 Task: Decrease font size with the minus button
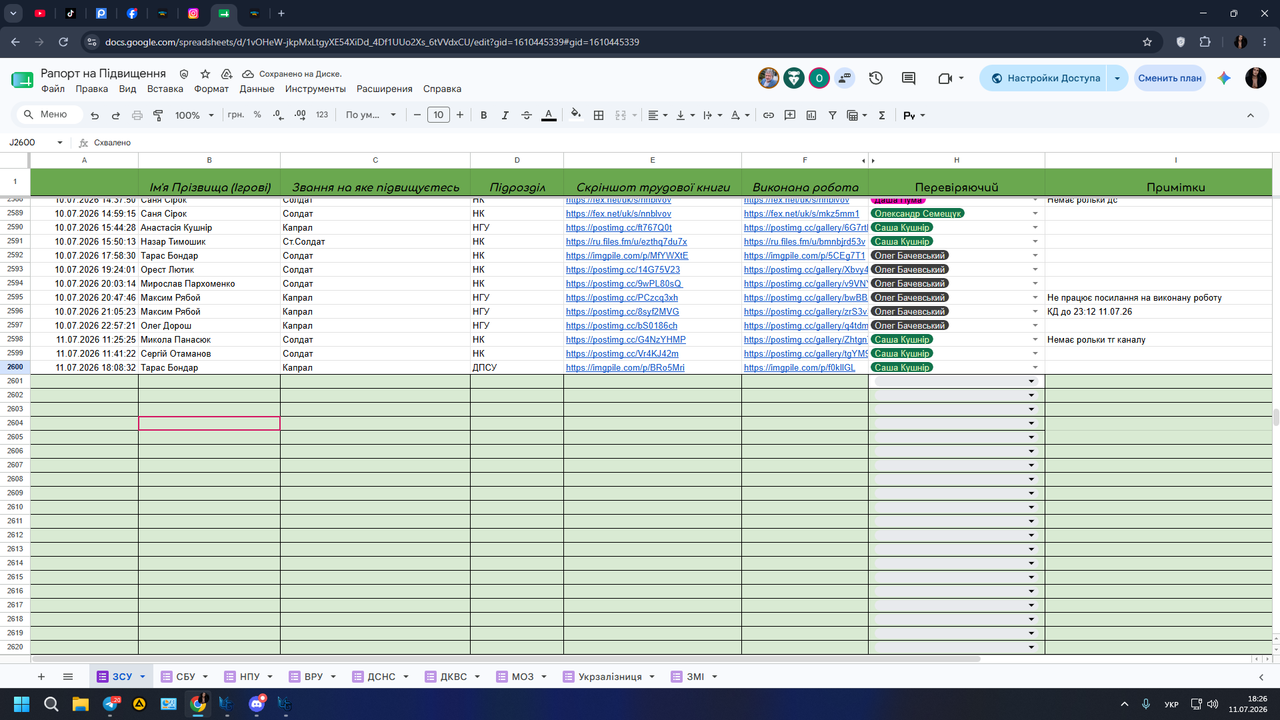417,115
